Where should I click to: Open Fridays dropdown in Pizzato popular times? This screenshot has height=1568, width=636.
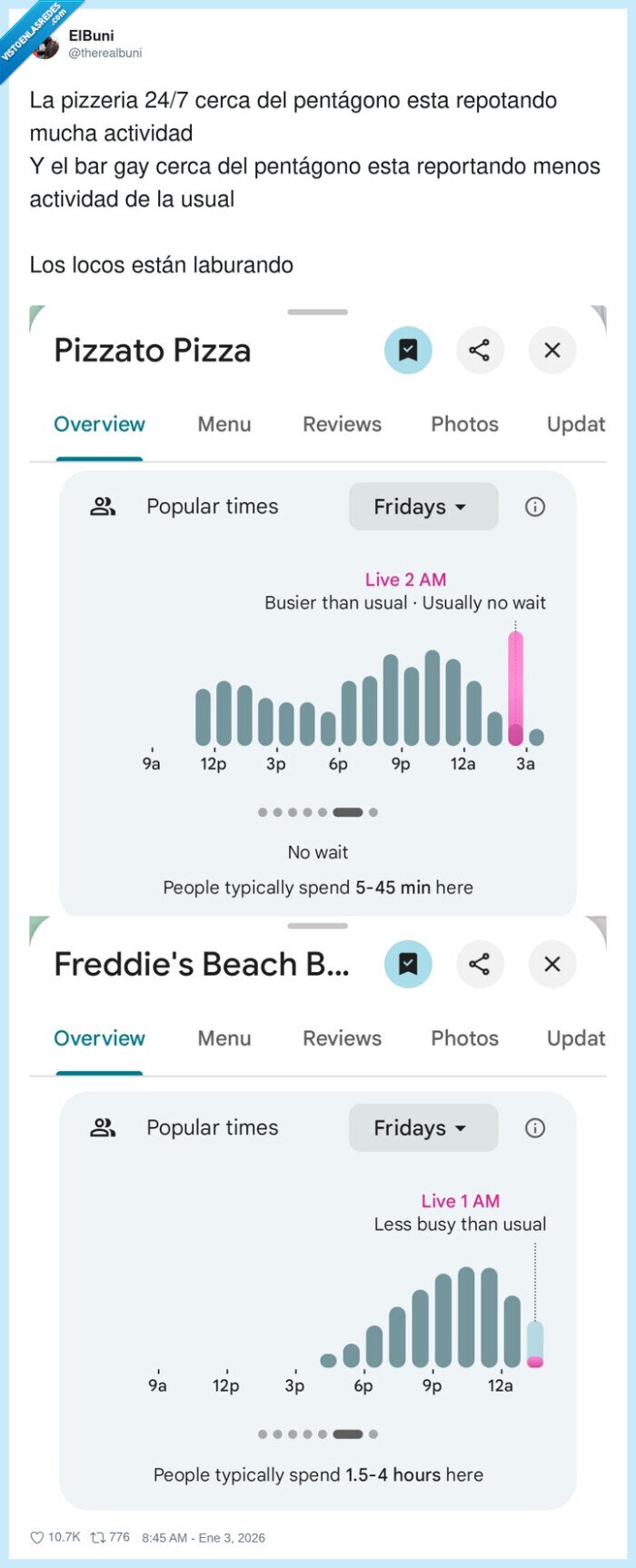point(422,507)
